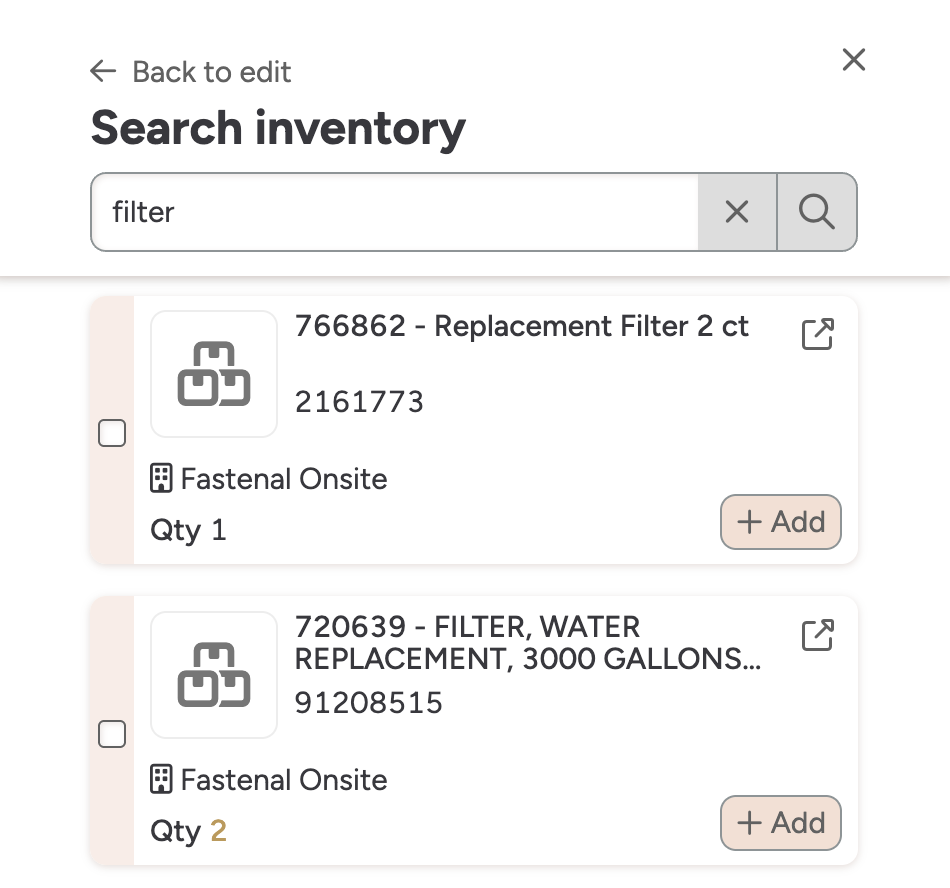This screenshot has height=888, width=950.
Task: Click the Replacement Filter 2 ct thumbnail
Action: (214, 374)
